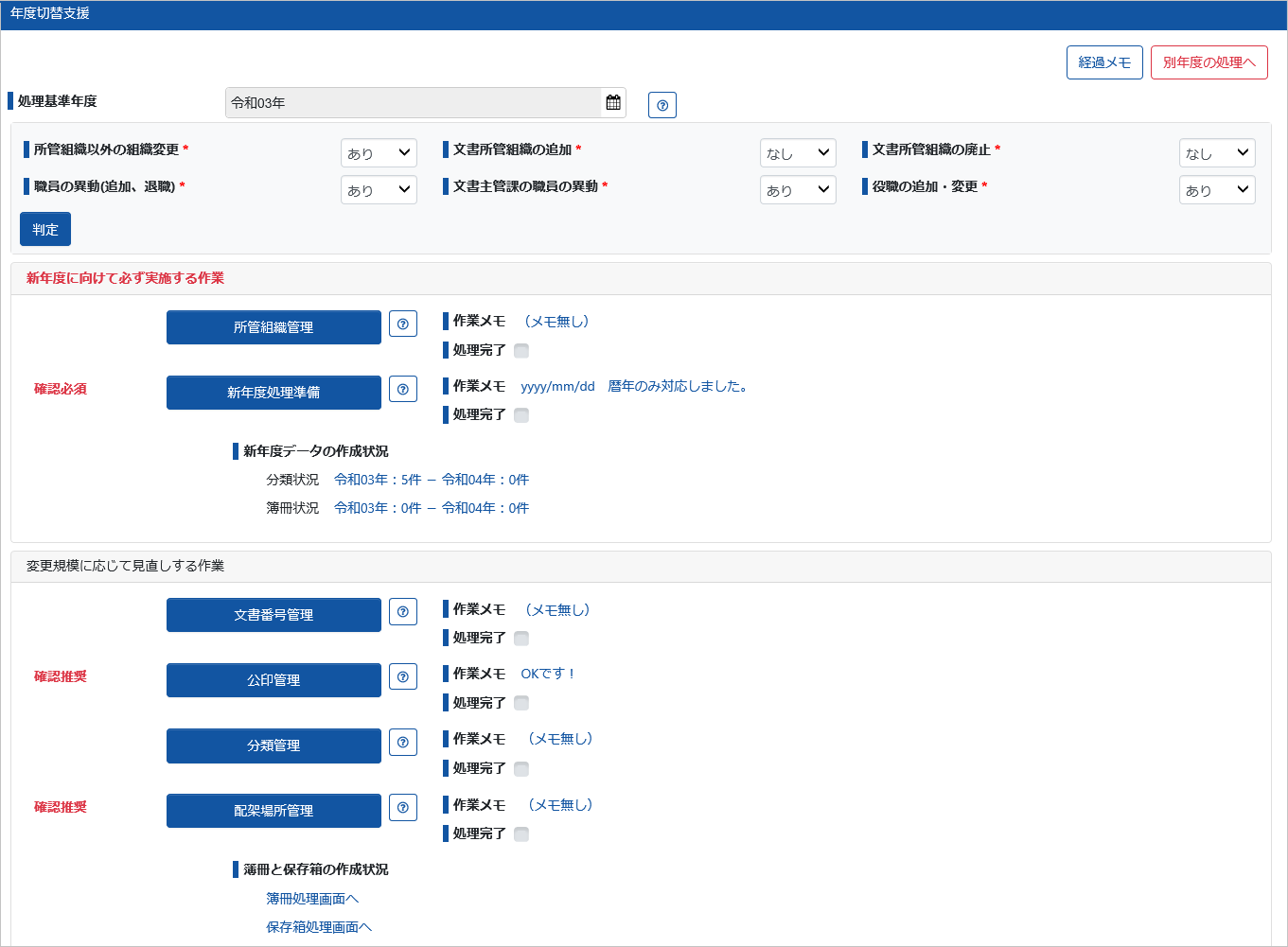Click help icon next to 新年度処理準備
The height and width of the screenshot is (947, 1288).
(x=403, y=389)
